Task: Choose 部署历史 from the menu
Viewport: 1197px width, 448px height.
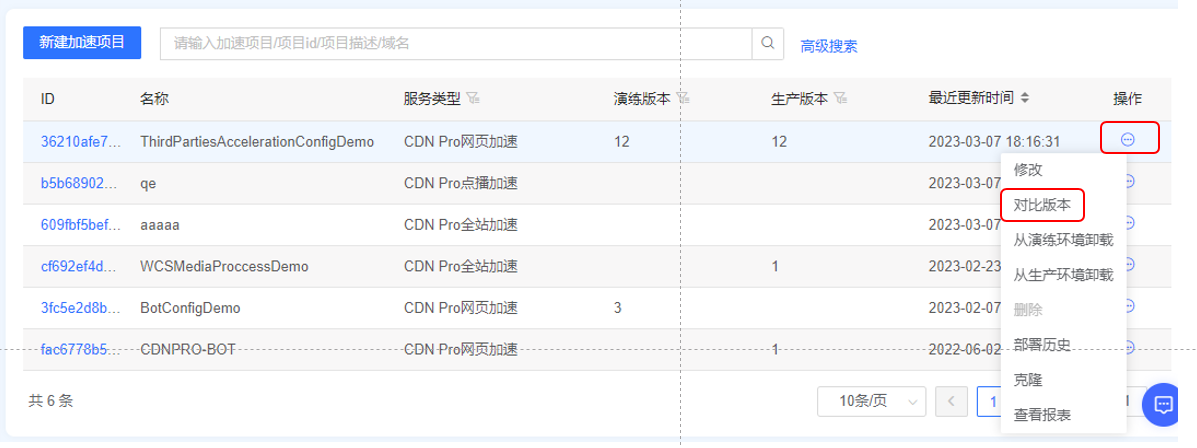Action: (x=1042, y=344)
